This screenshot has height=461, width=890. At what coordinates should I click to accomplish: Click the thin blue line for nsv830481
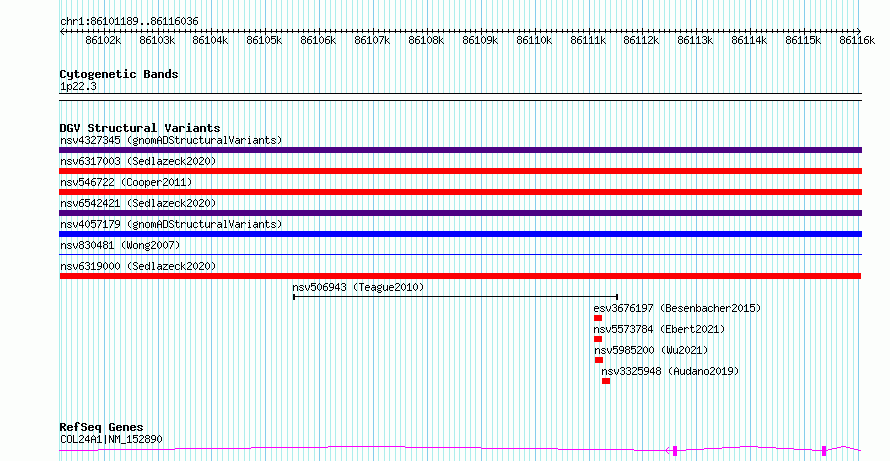(x=460, y=254)
